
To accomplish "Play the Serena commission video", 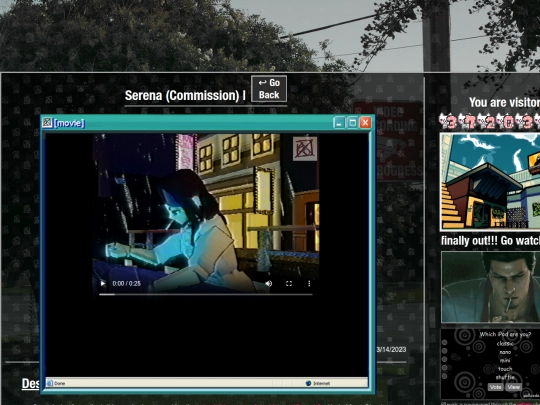I will [x=103, y=283].
